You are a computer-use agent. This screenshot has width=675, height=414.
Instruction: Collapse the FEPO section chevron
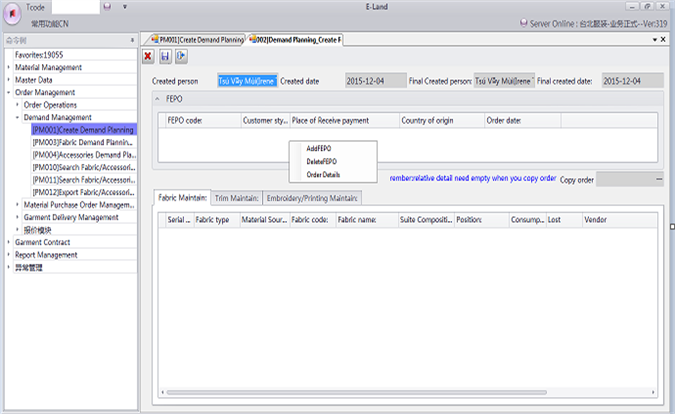159,99
